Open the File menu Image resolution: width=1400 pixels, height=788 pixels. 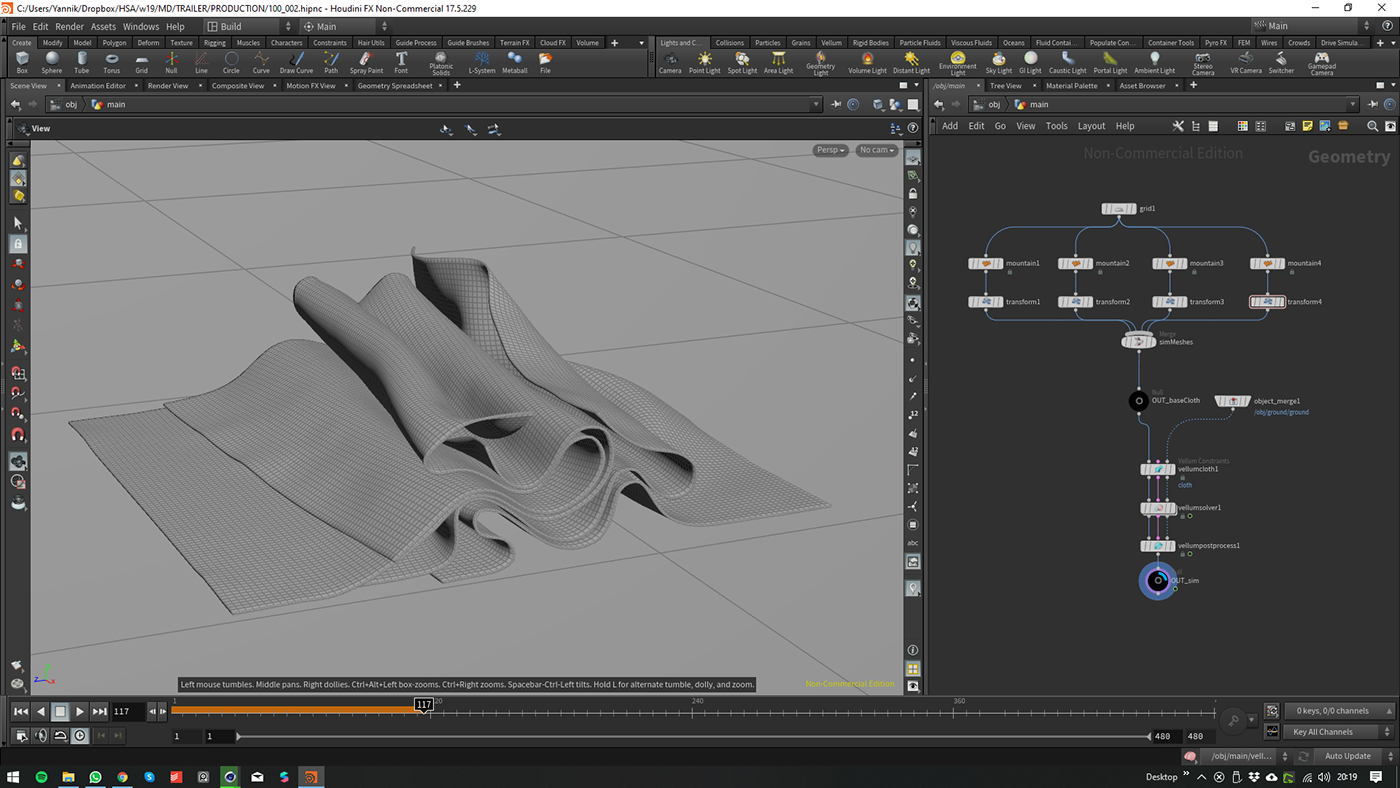pos(18,26)
